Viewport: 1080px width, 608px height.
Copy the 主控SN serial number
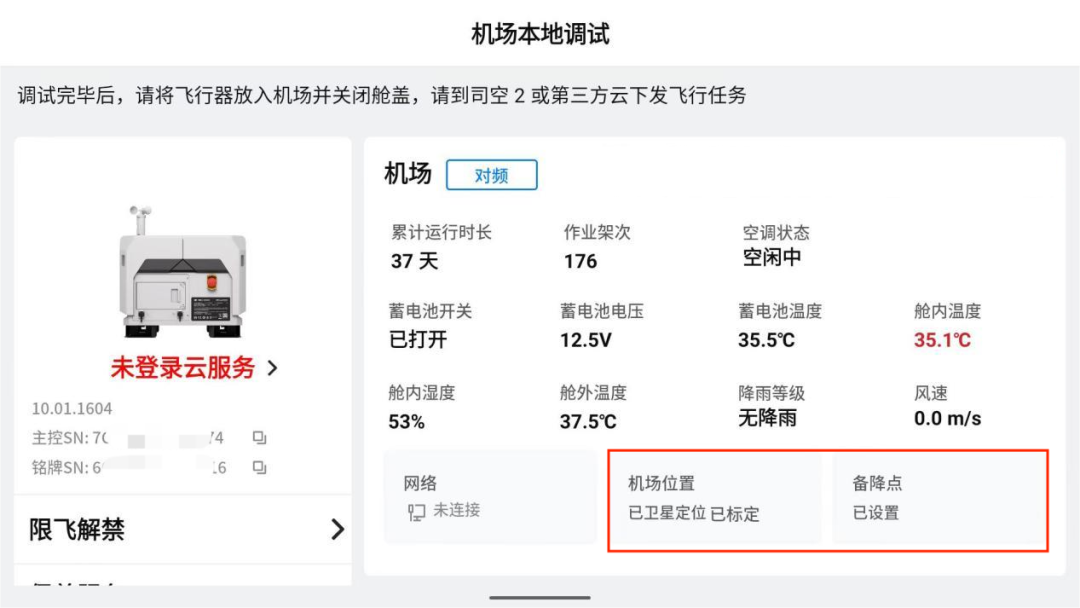259,437
